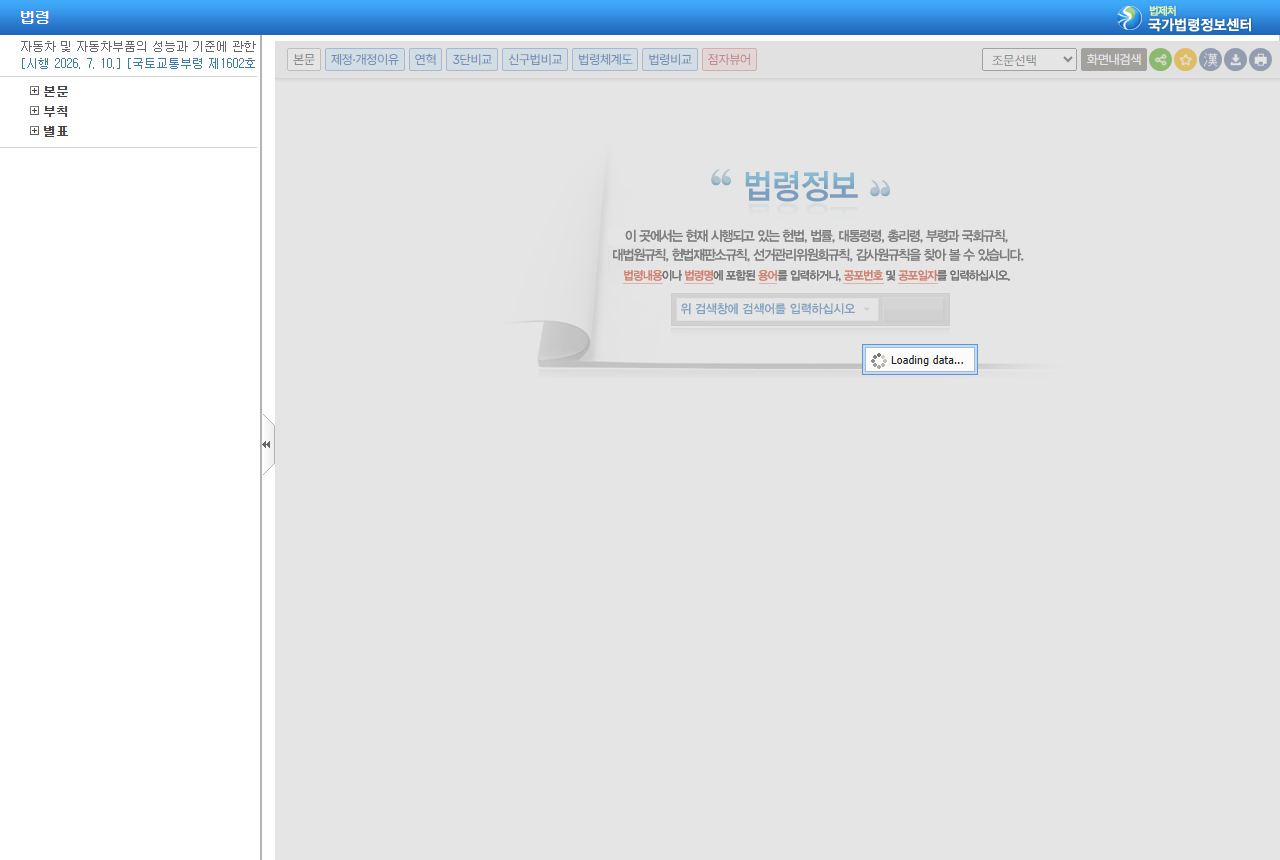
Task: Click the 별표 label in the tree
Action: click(x=56, y=131)
